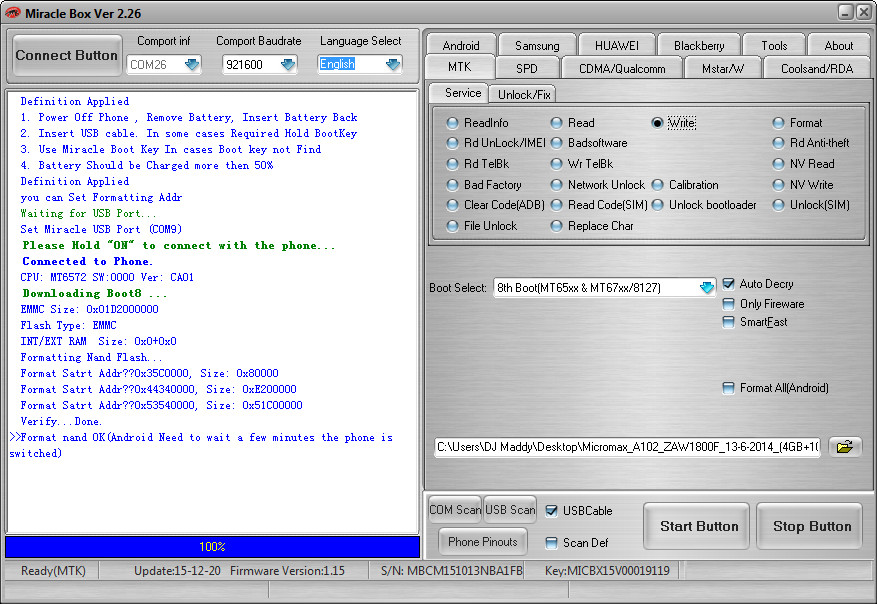Viewport: 877px width, 604px height.
Task: Click the Key:MICBX15V00019119 status entry
Action: pyautogui.click(x=607, y=571)
